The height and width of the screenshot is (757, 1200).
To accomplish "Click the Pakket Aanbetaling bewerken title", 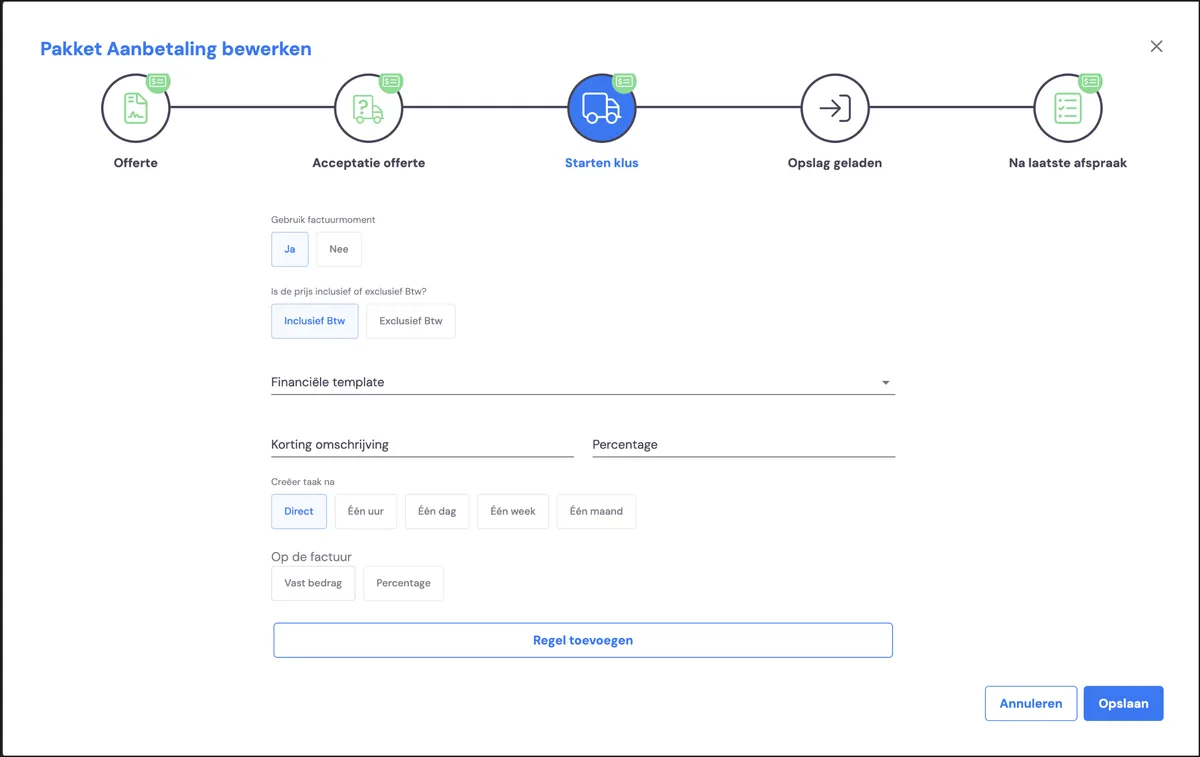I will click(176, 48).
